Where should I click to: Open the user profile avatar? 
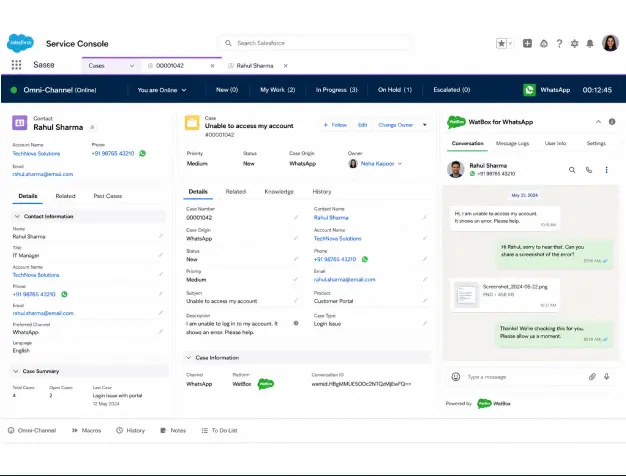pos(610,43)
